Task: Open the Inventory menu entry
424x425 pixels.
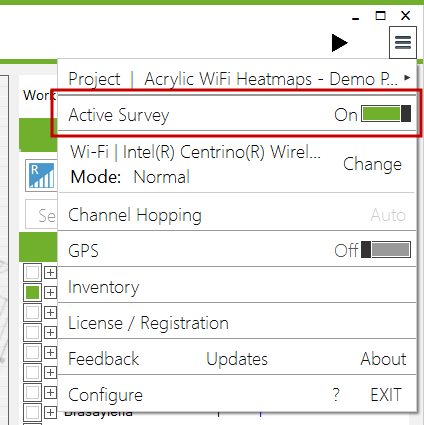Action: tap(237, 287)
